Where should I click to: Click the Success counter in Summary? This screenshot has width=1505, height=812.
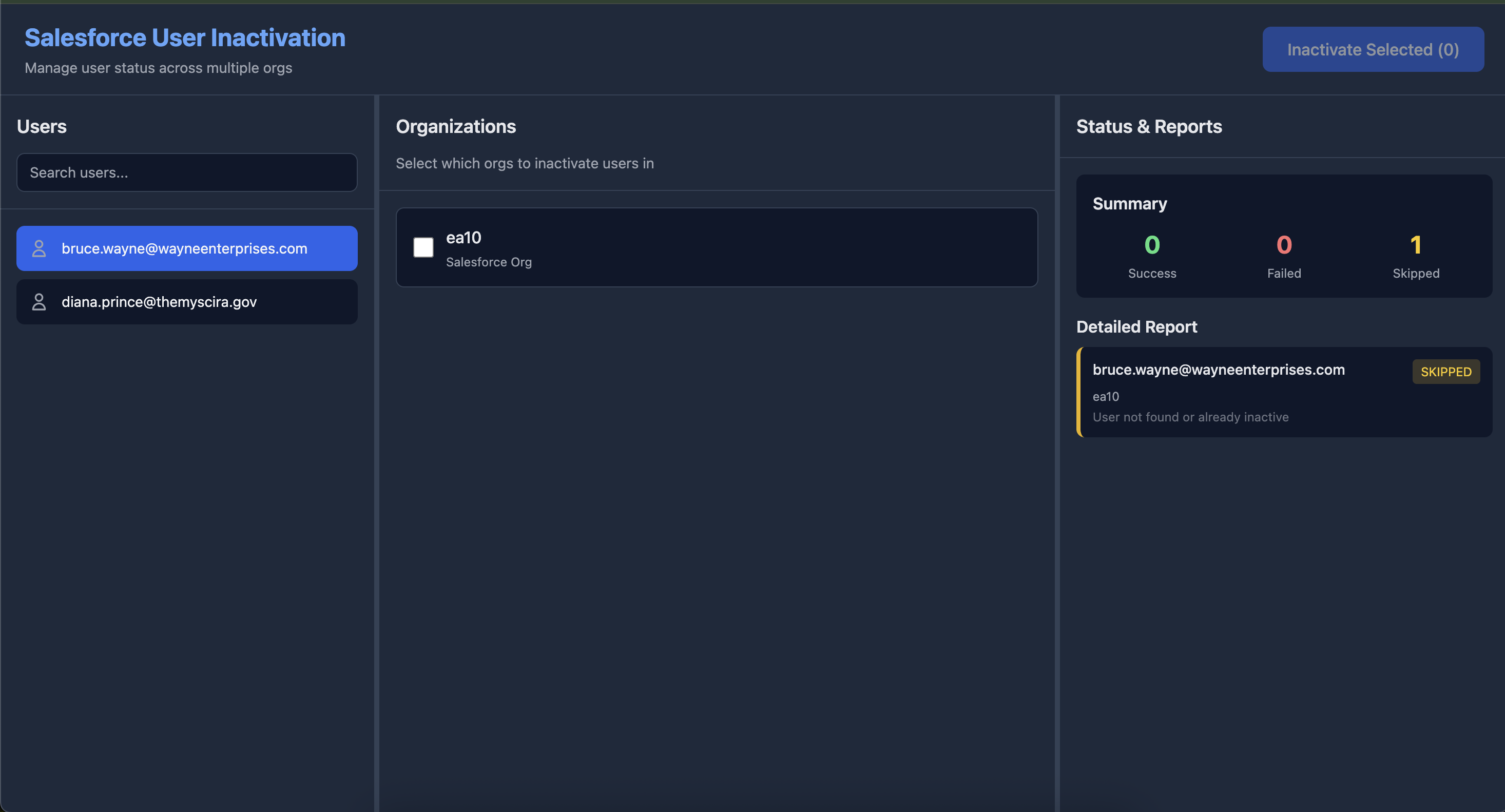point(1151,256)
